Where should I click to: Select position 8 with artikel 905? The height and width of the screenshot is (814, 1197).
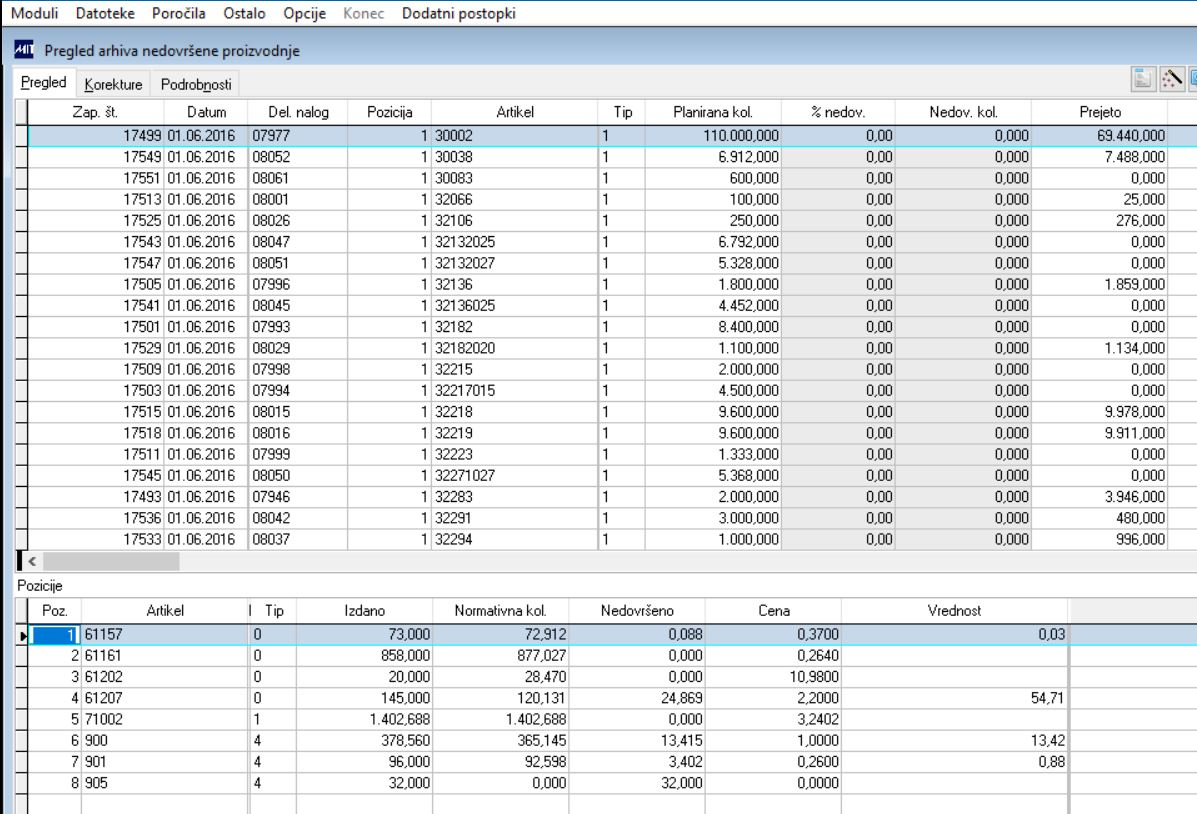coord(548,783)
